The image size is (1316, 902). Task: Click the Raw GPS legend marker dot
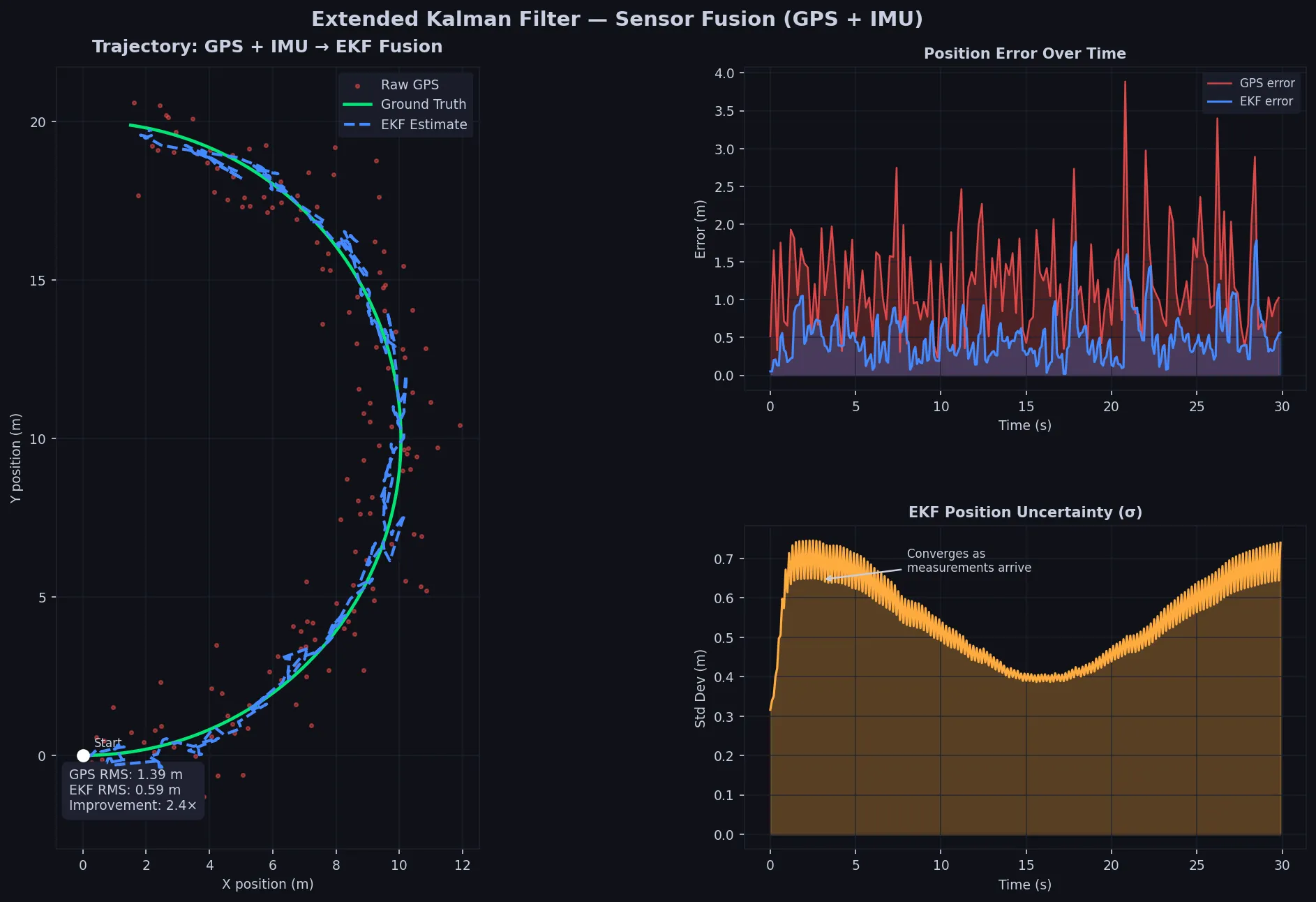[x=357, y=84]
